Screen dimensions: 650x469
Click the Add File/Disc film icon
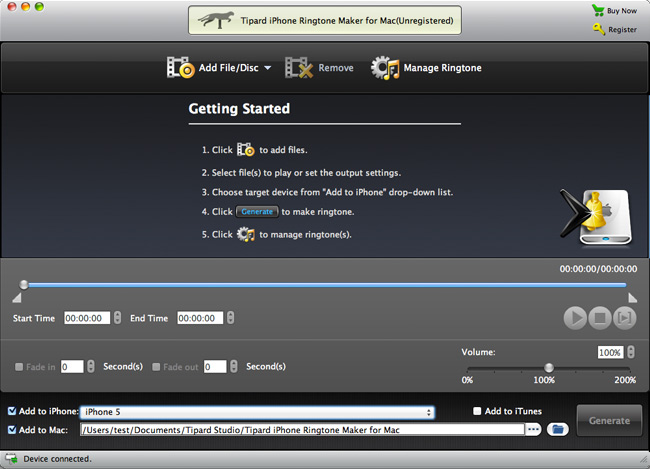[x=180, y=68]
